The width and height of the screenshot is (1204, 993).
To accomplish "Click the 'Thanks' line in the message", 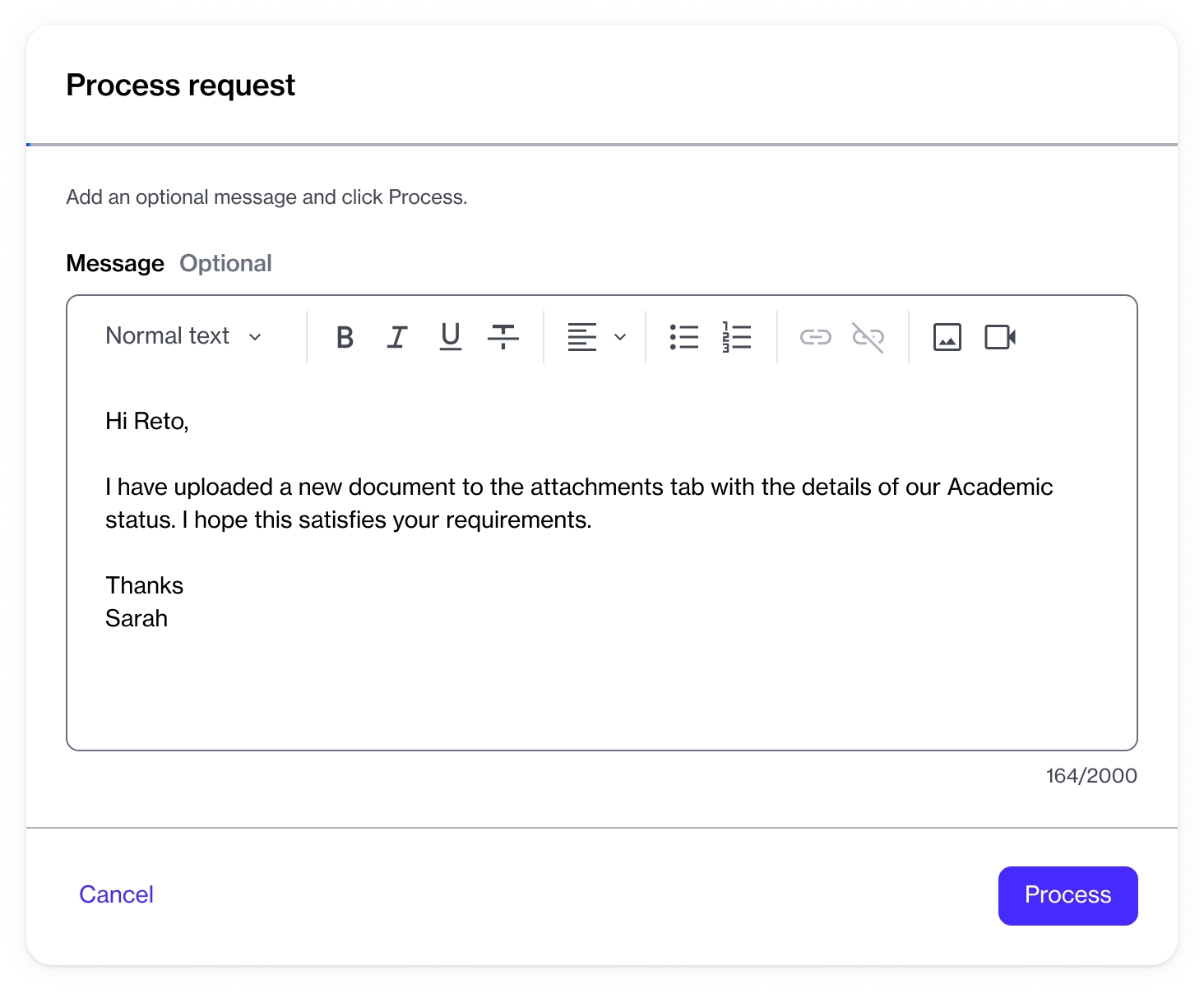I will click(145, 586).
